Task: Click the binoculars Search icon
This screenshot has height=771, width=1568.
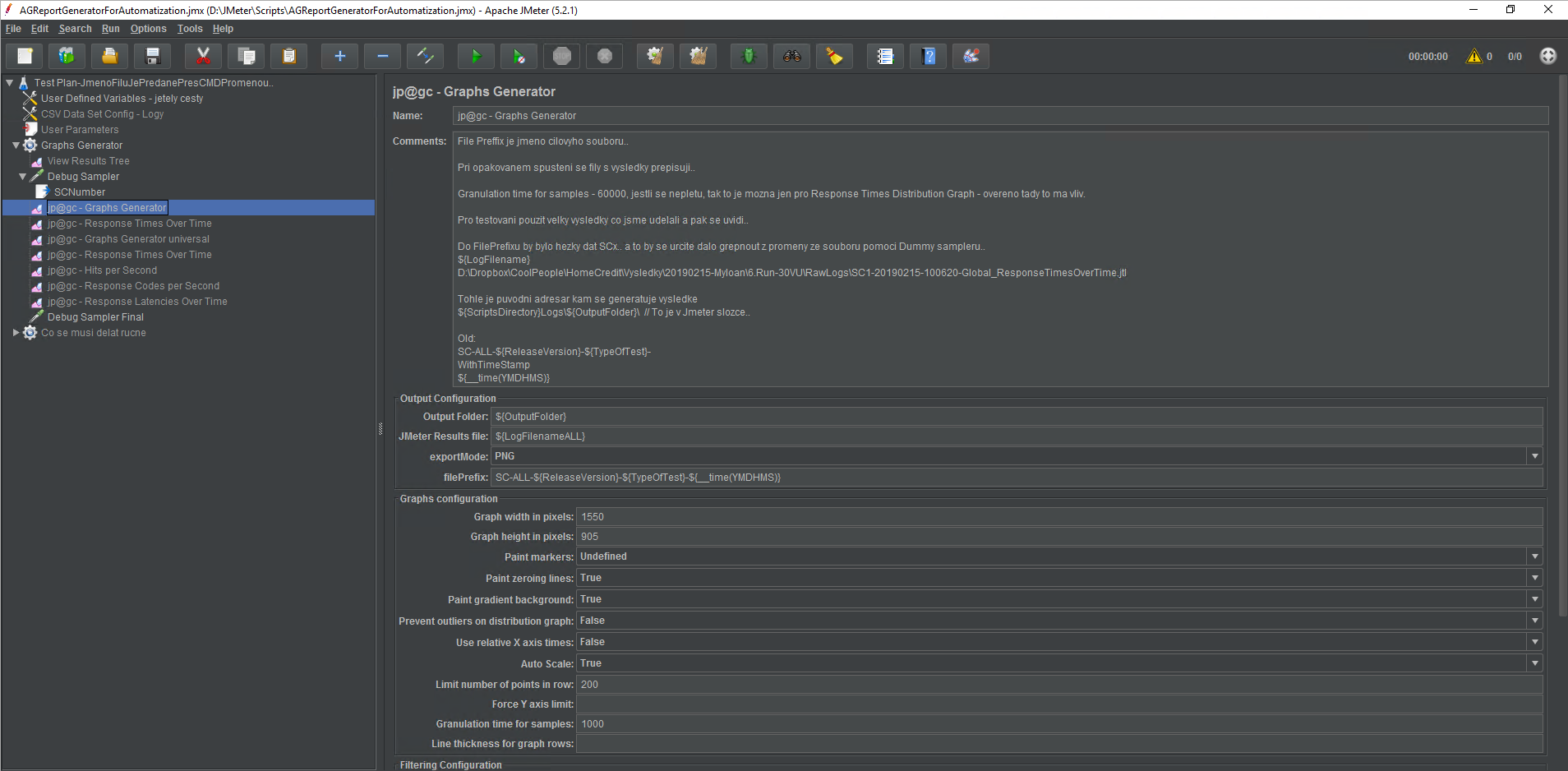Action: [791, 56]
